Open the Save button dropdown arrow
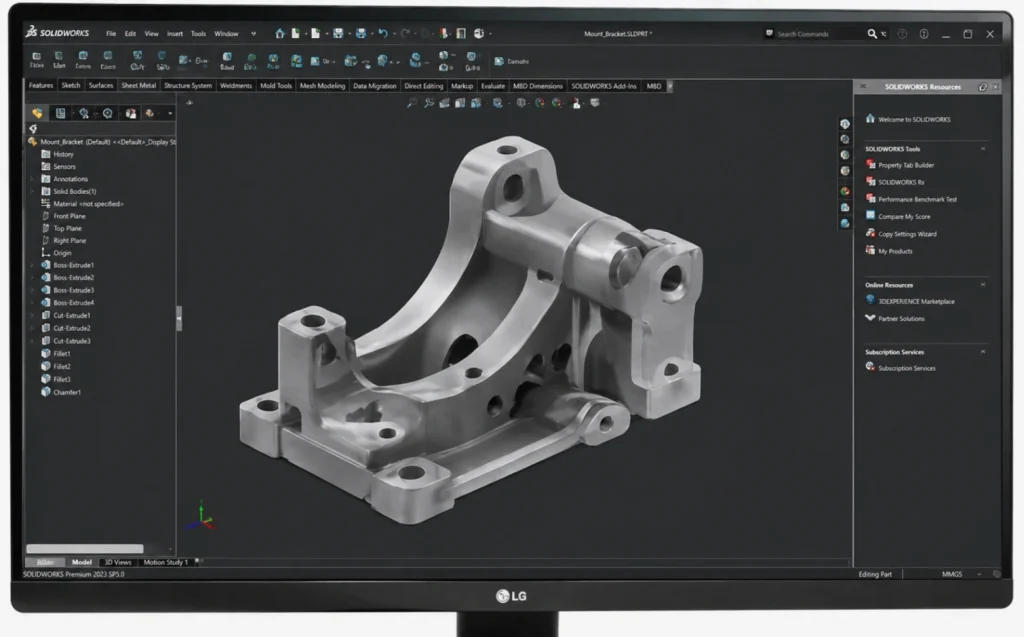This screenshot has width=1024, height=637. click(x=349, y=33)
